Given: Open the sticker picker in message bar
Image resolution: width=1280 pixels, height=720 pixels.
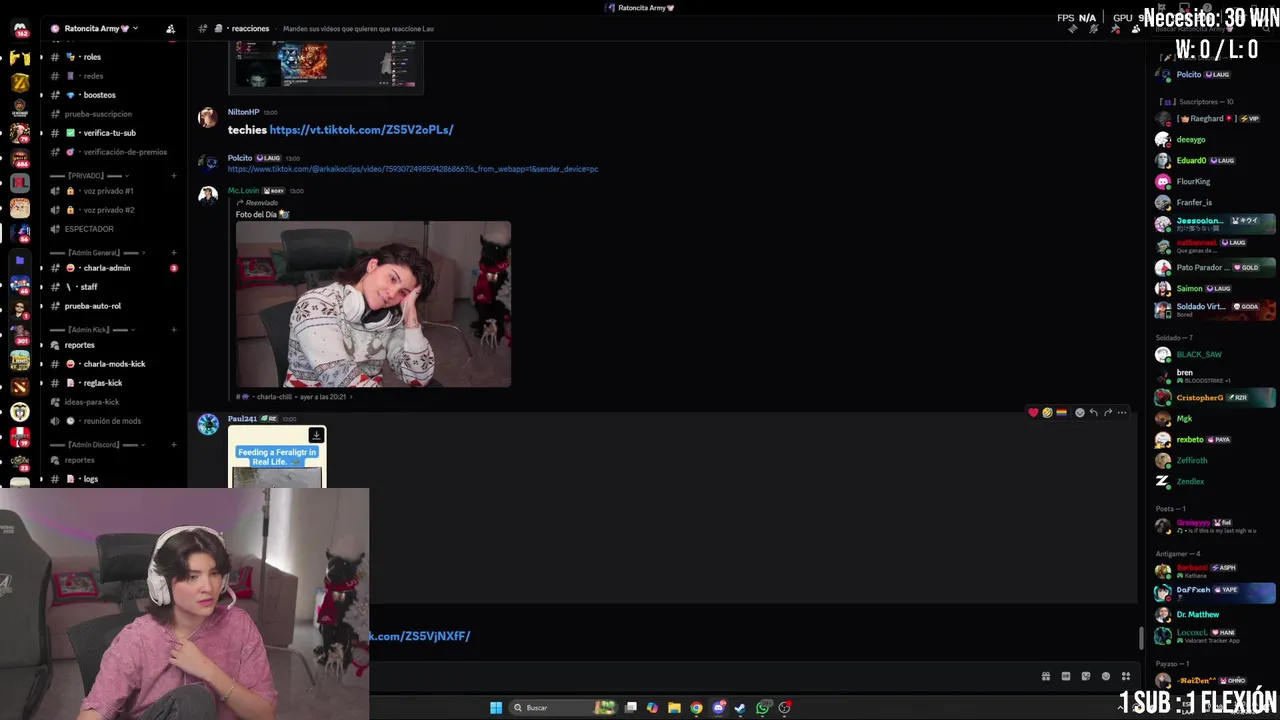Looking at the screenshot, I should [1086, 677].
